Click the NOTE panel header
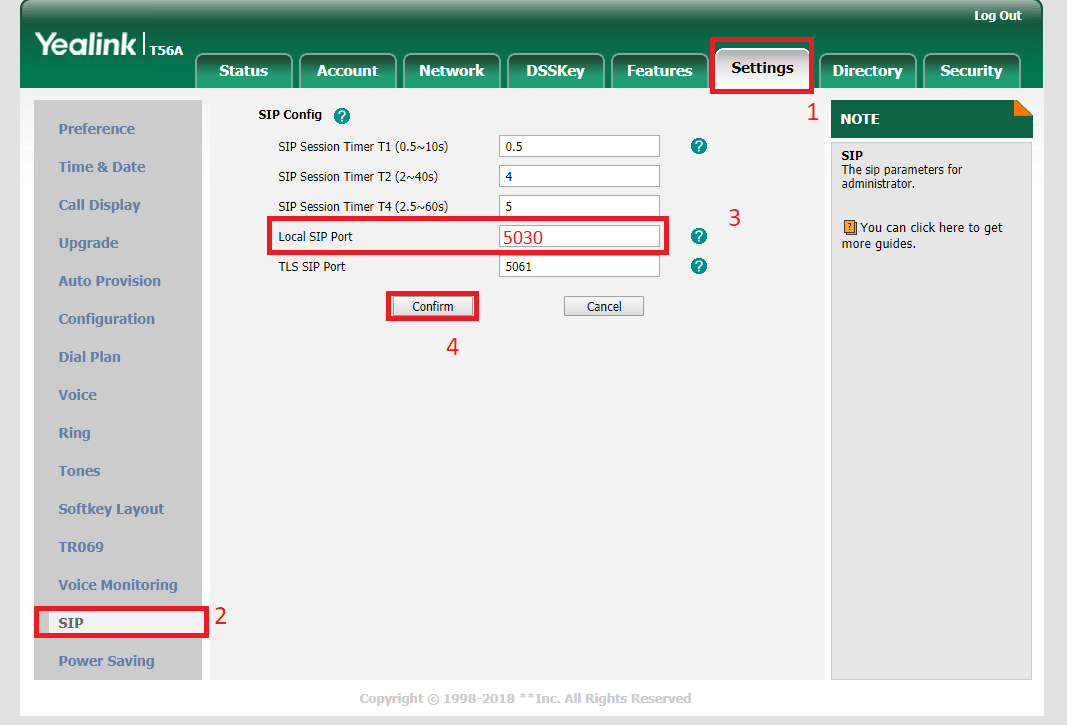This screenshot has width=1067, height=725. [x=932, y=119]
